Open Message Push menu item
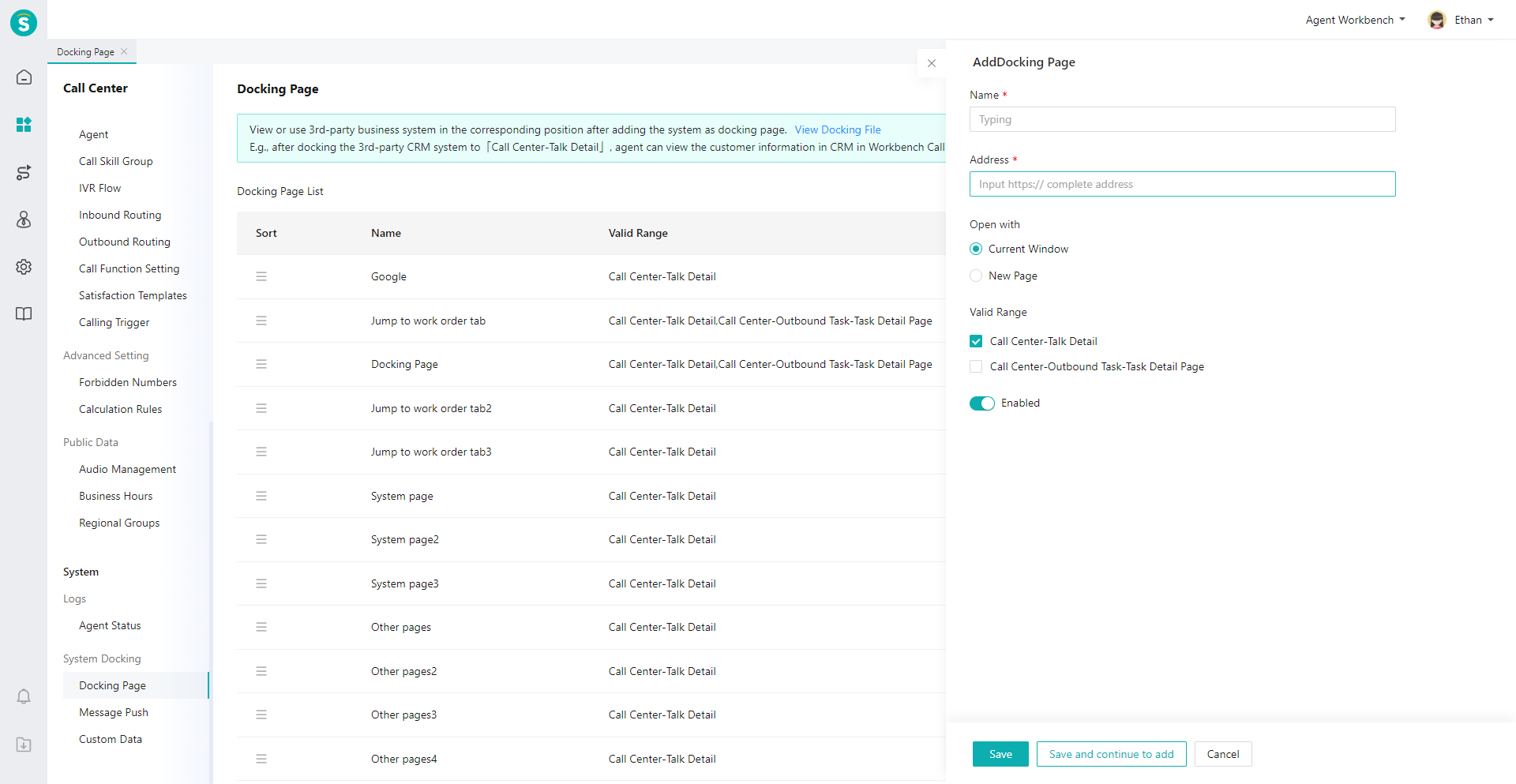This screenshot has width=1516, height=784. [x=114, y=712]
